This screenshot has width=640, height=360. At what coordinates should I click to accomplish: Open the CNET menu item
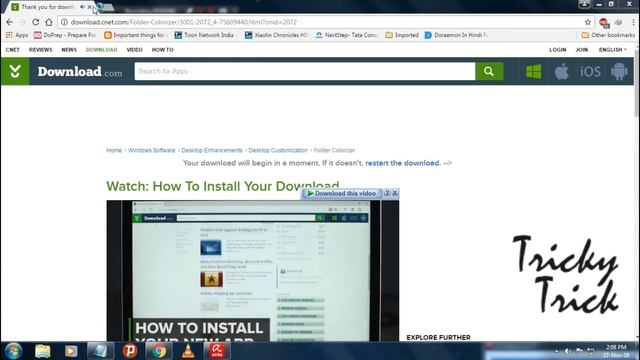click(x=13, y=50)
